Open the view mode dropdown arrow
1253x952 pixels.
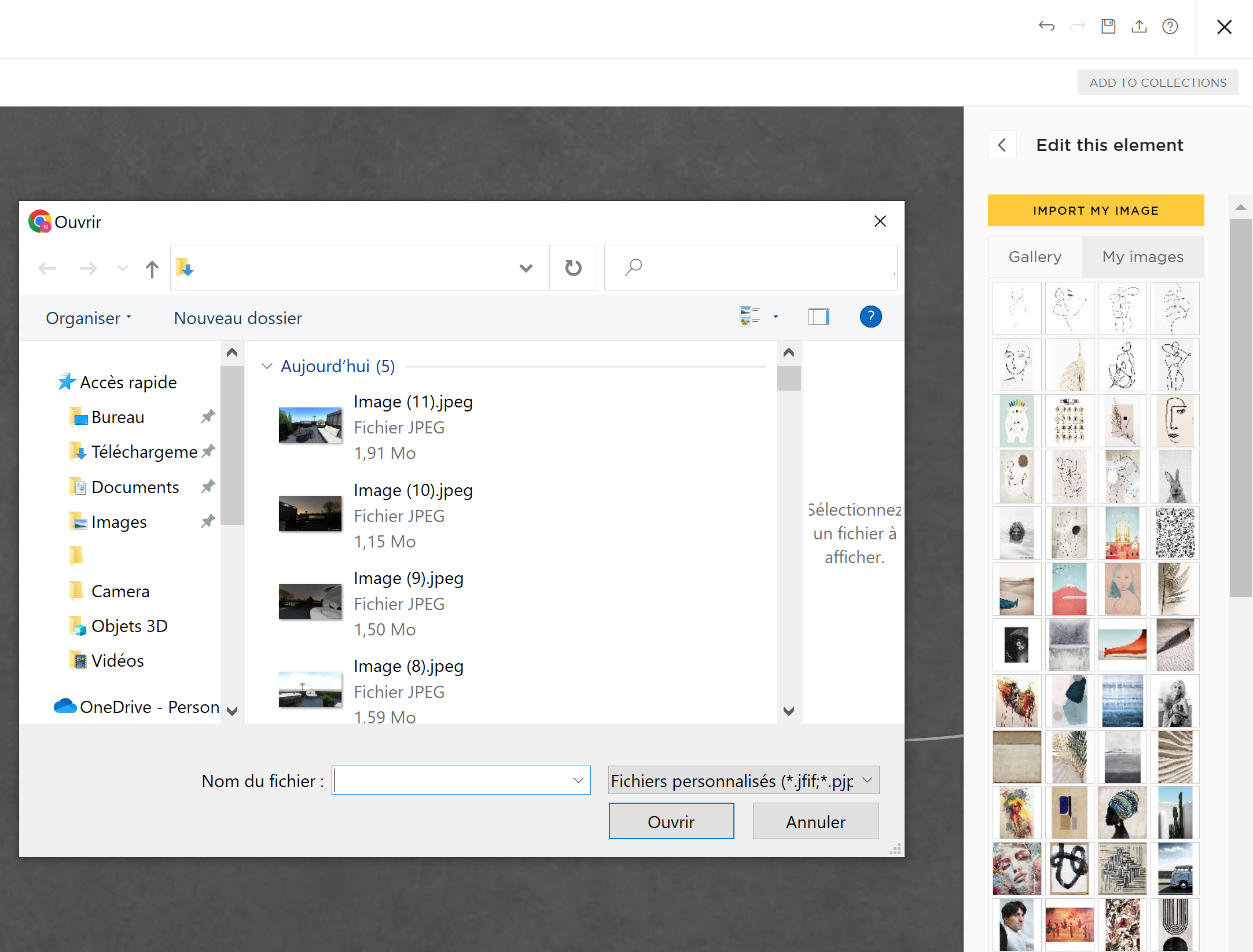pos(776,317)
